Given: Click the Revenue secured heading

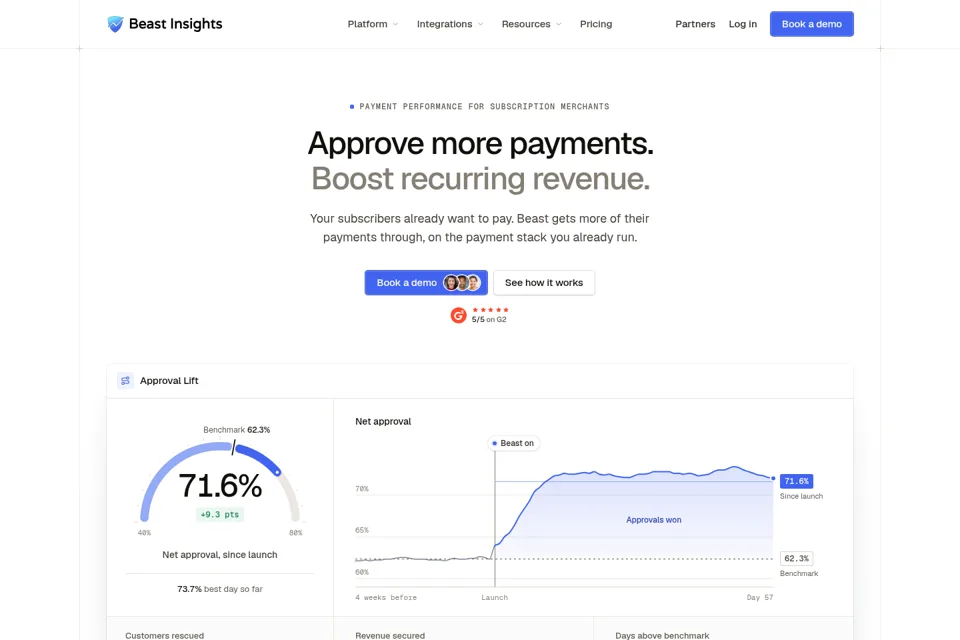Looking at the screenshot, I should pyautogui.click(x=390, y=636).
